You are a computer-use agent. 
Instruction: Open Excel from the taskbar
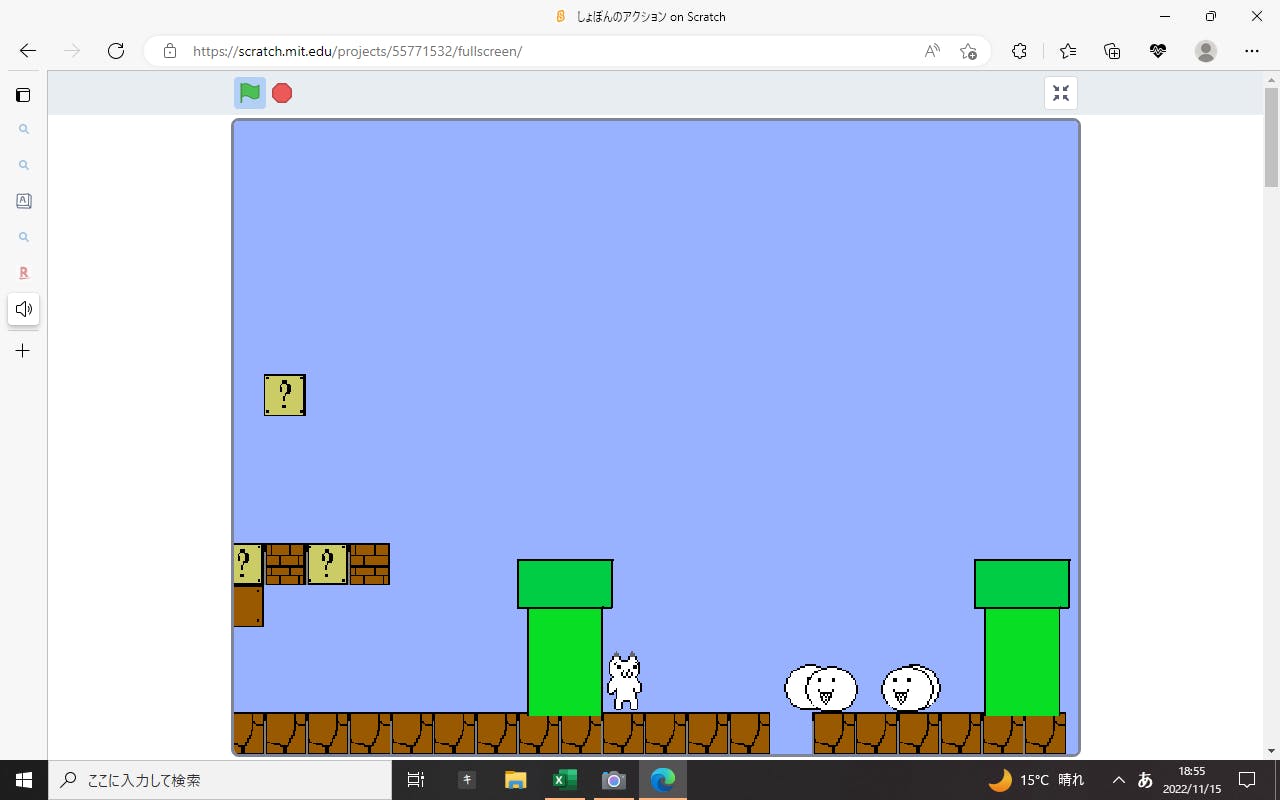(x=565, y=780)
